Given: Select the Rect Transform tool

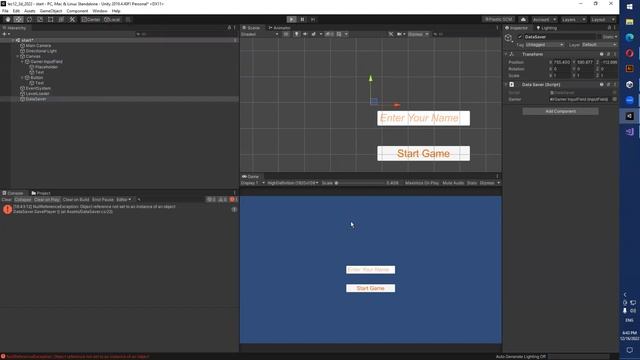Looking at the screenshot, I should click(x=51, y=20).
